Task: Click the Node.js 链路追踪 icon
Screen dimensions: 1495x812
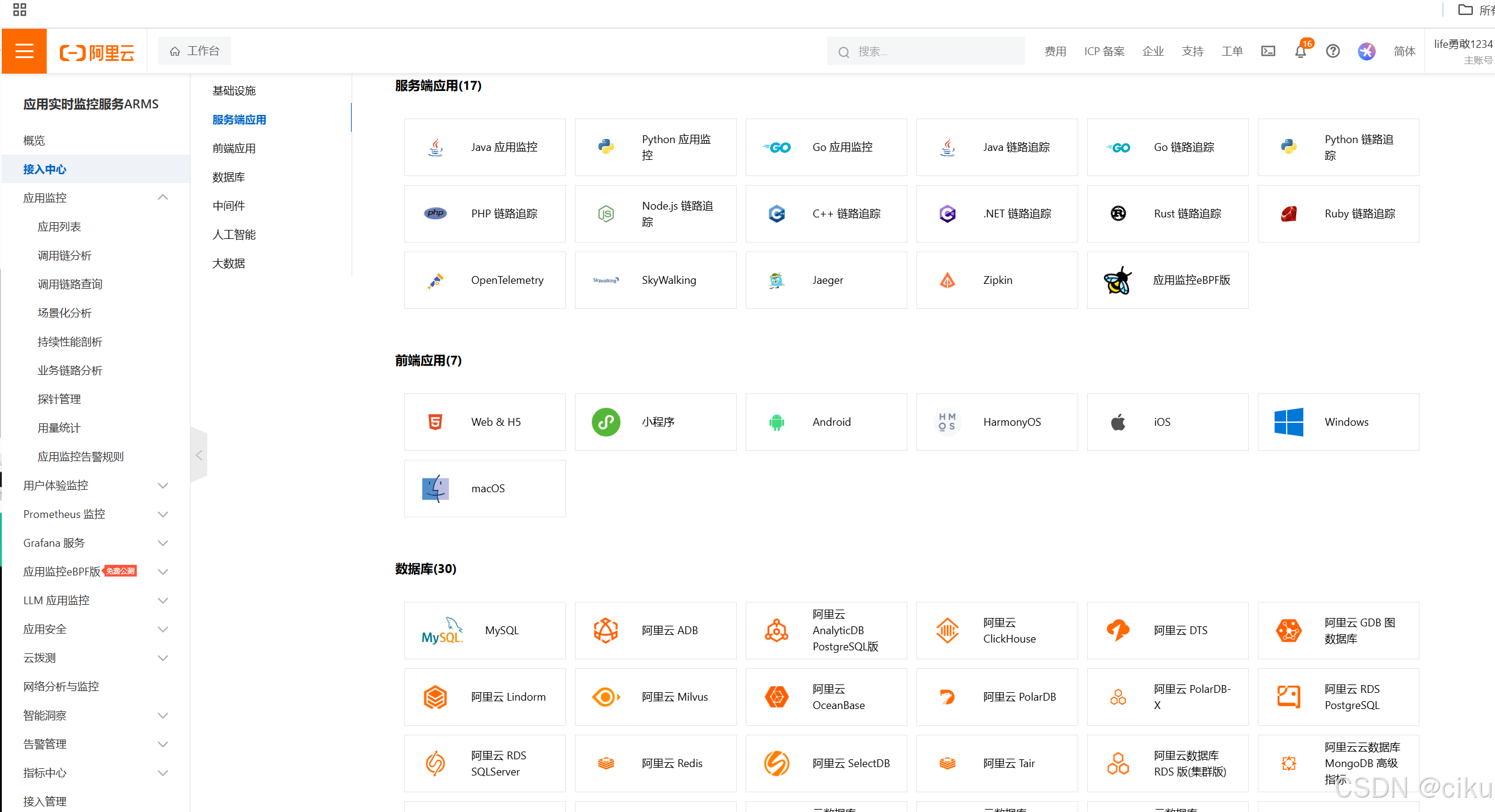Action: (606, 214)
